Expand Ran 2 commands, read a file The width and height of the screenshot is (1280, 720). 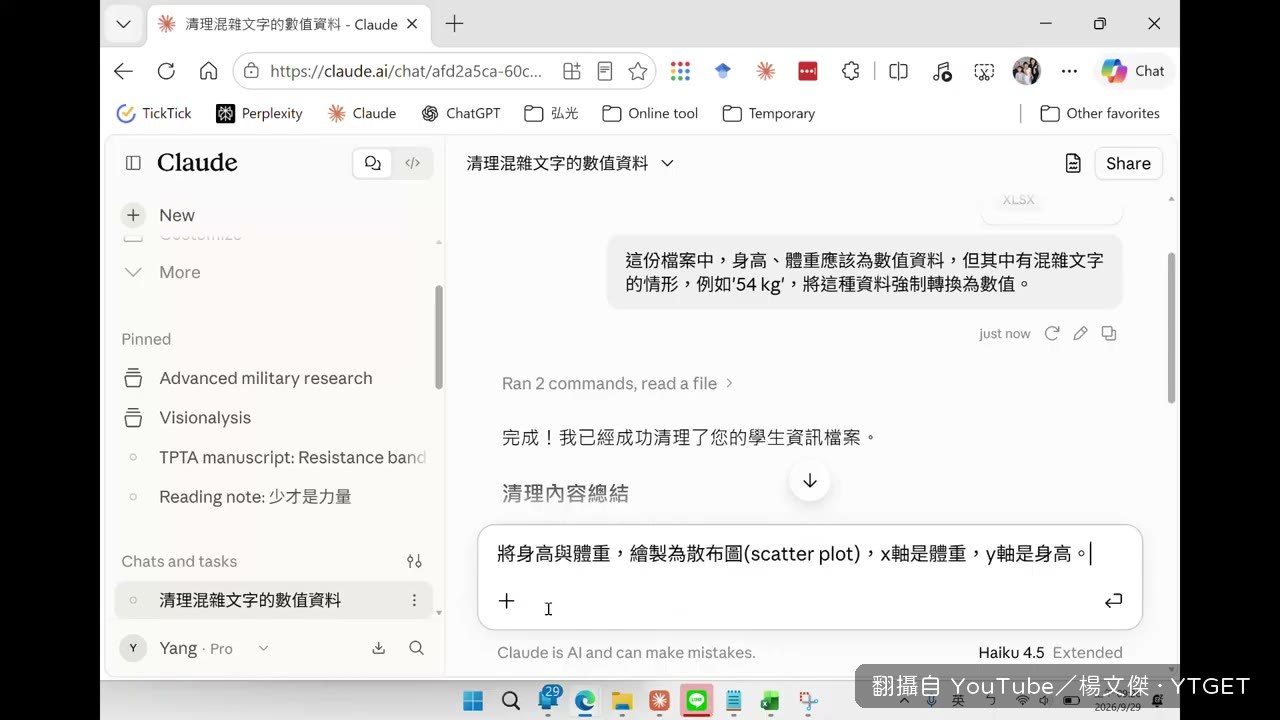coord(618,383)
